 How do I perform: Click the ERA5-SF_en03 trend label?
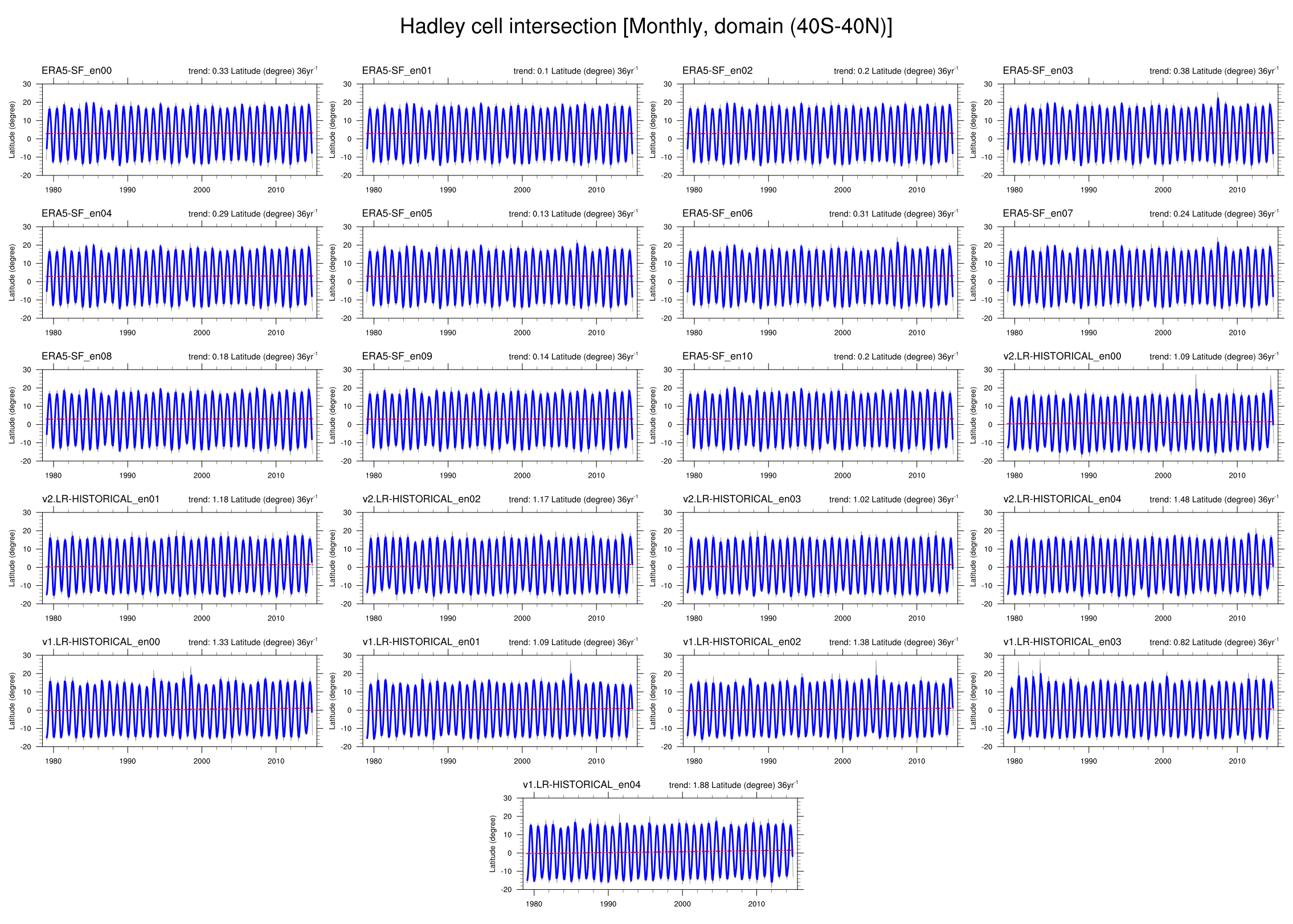[1213, 71]
